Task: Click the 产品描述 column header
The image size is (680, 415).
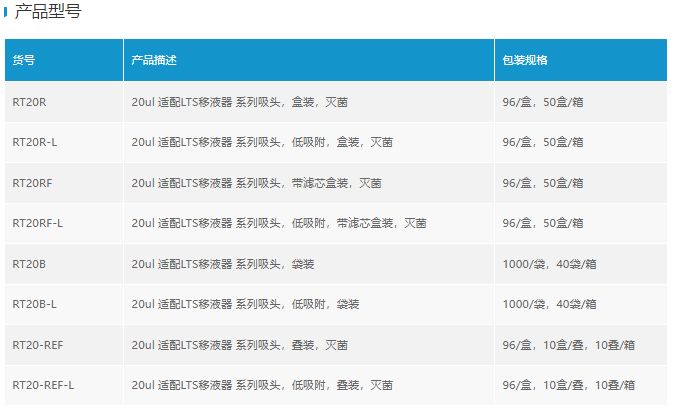Action: click(154, 60)
